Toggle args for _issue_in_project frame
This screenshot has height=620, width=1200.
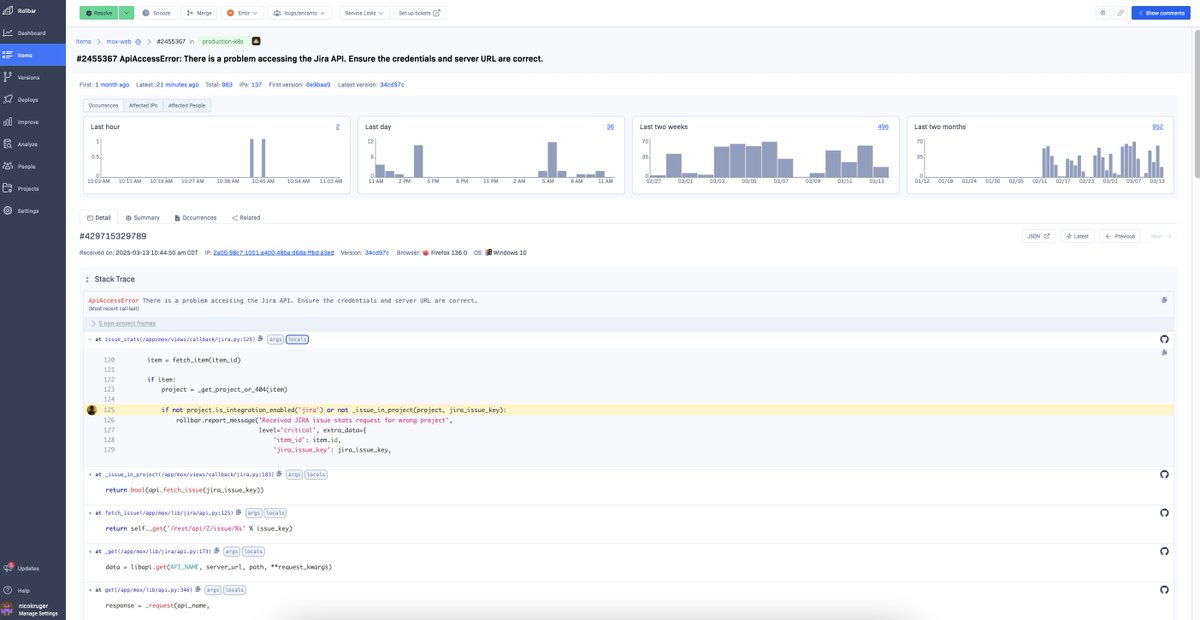pos(294,474)
